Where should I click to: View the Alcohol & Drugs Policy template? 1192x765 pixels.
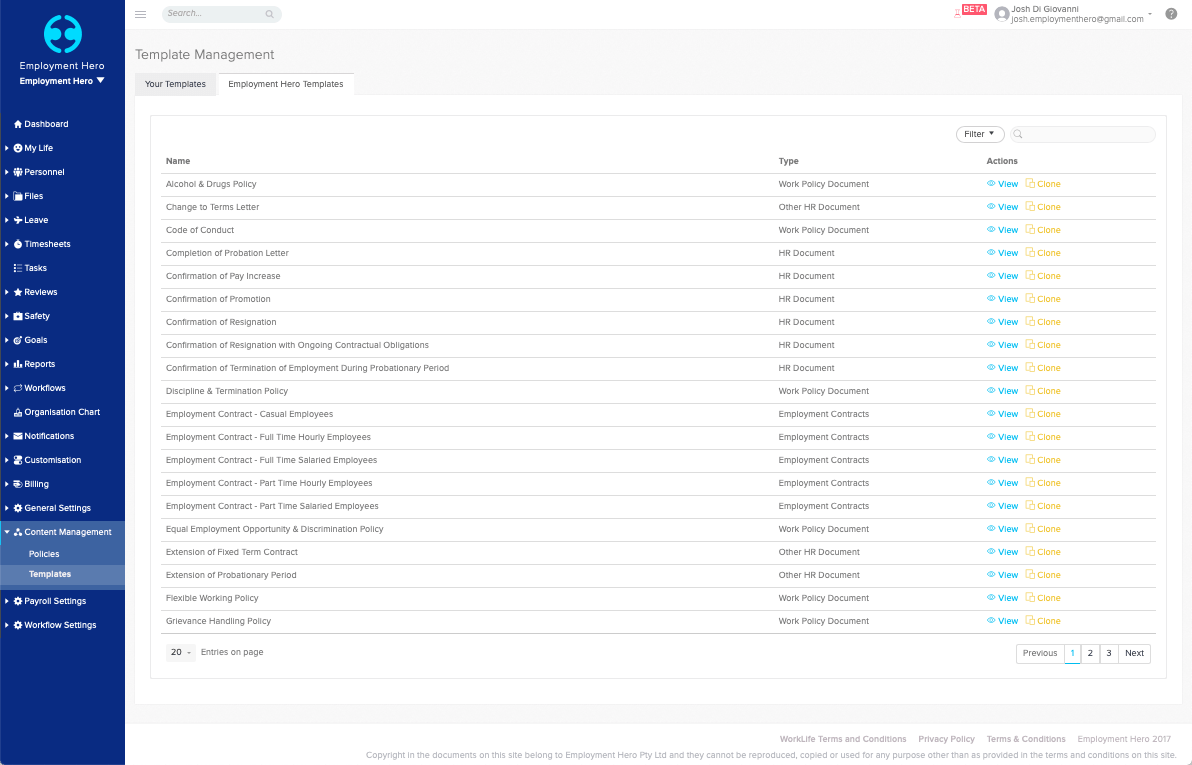tap(1002, 184)
